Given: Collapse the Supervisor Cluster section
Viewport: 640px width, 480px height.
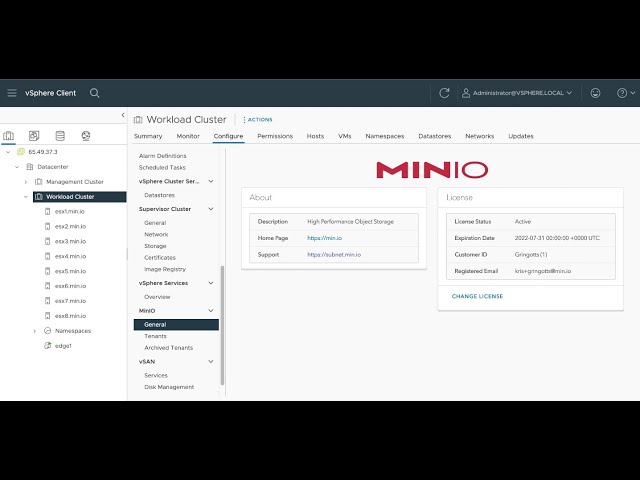Looking at the screenshot, I should (x=211, y=209).
